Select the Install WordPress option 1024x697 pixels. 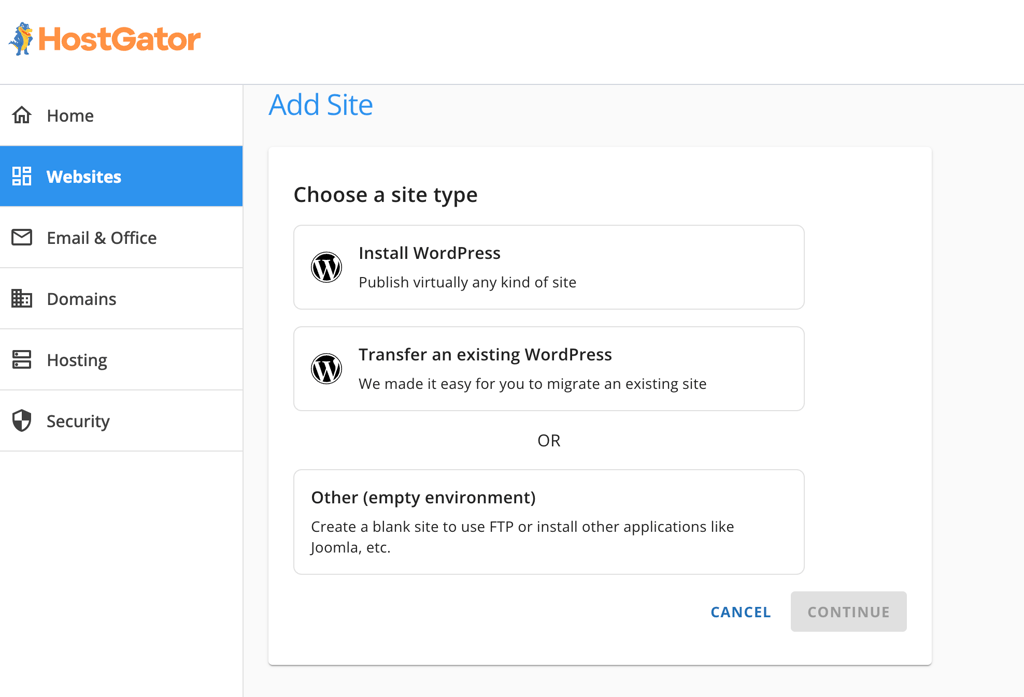pos(549,267)
